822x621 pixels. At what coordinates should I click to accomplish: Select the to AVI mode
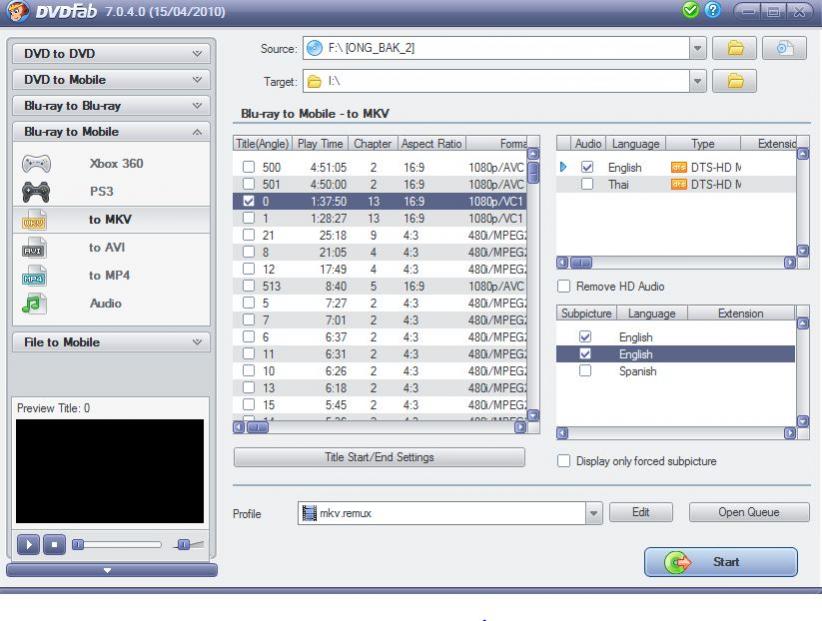pyautogui.click(x=112, y=247)
